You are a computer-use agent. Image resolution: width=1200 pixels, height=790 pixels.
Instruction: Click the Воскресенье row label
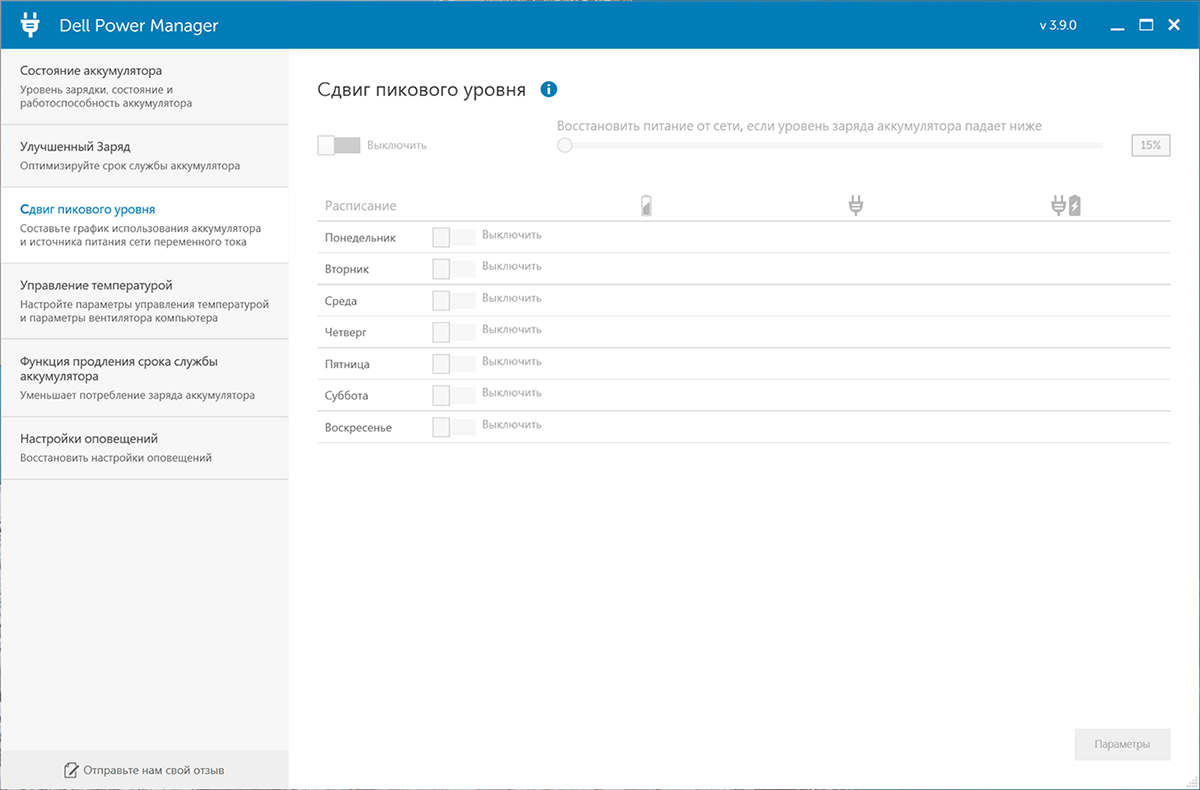(358, 428)
